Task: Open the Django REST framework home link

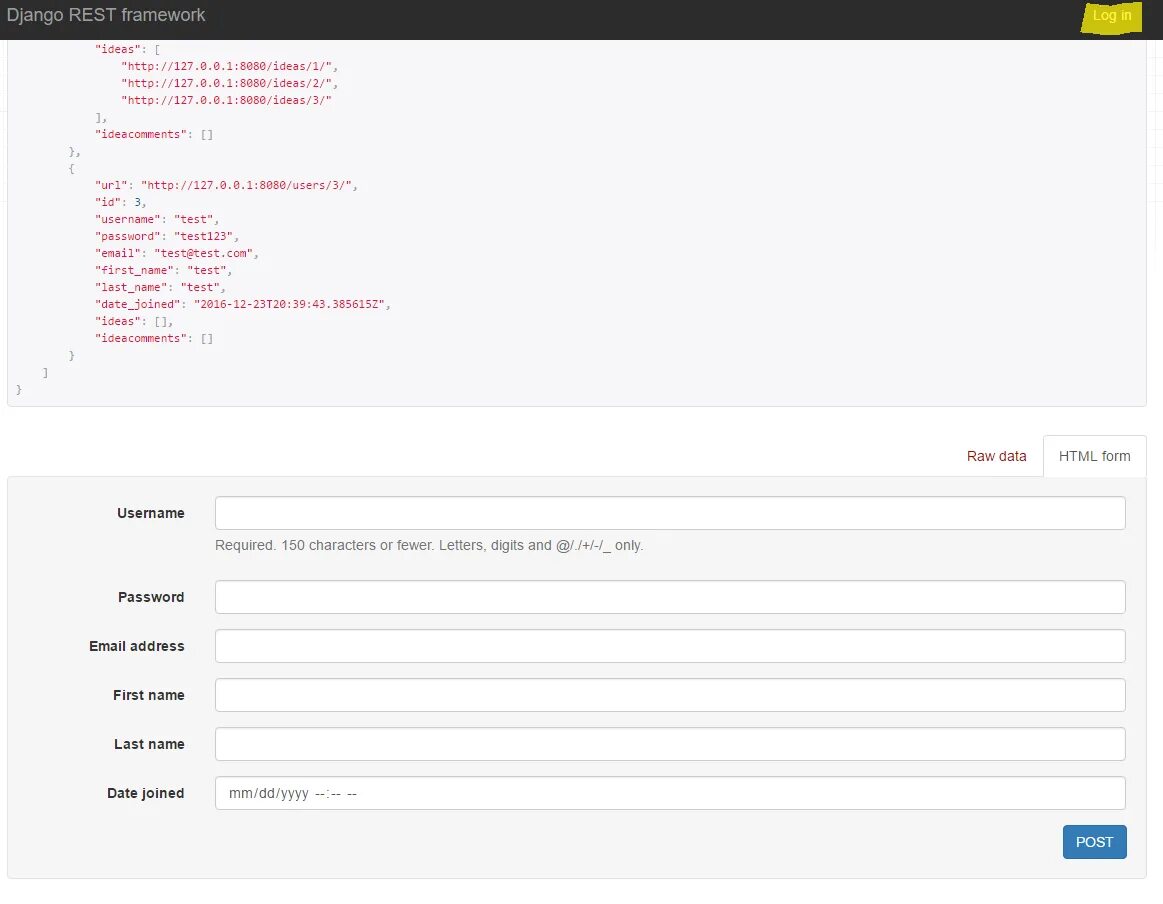Action: click(x=106, y=16)
